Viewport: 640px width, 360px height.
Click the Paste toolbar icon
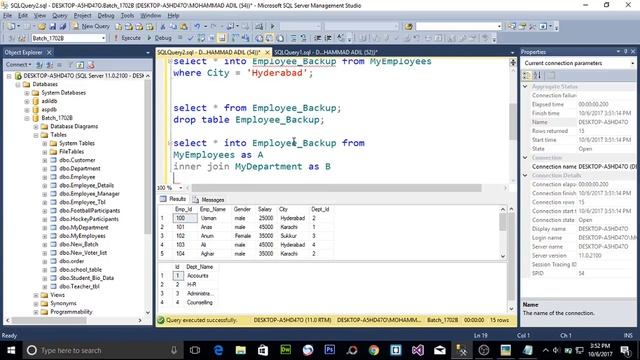coord(184,27)
